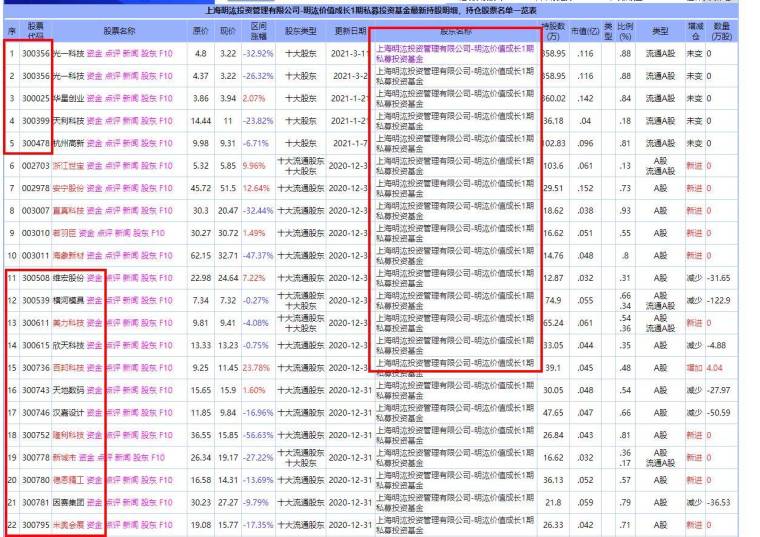Select the -32.92% change value
The height and width of the screenshot is (537, 760).
coord(258,53)
